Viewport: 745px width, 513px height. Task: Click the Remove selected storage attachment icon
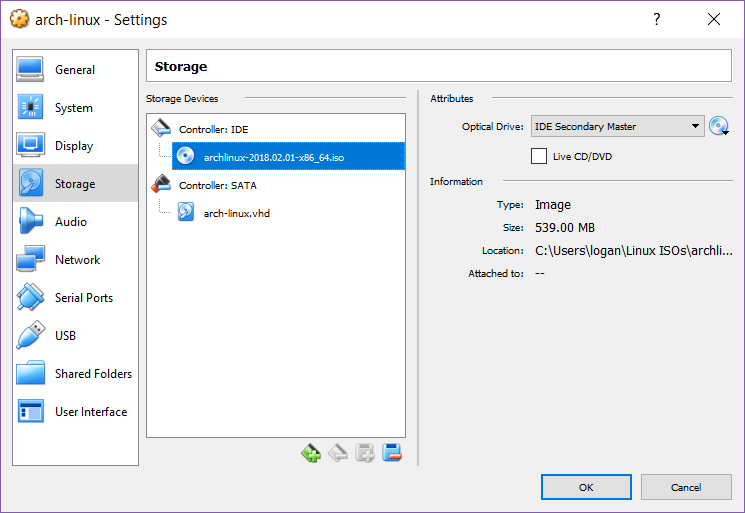[x=392, y=453]
